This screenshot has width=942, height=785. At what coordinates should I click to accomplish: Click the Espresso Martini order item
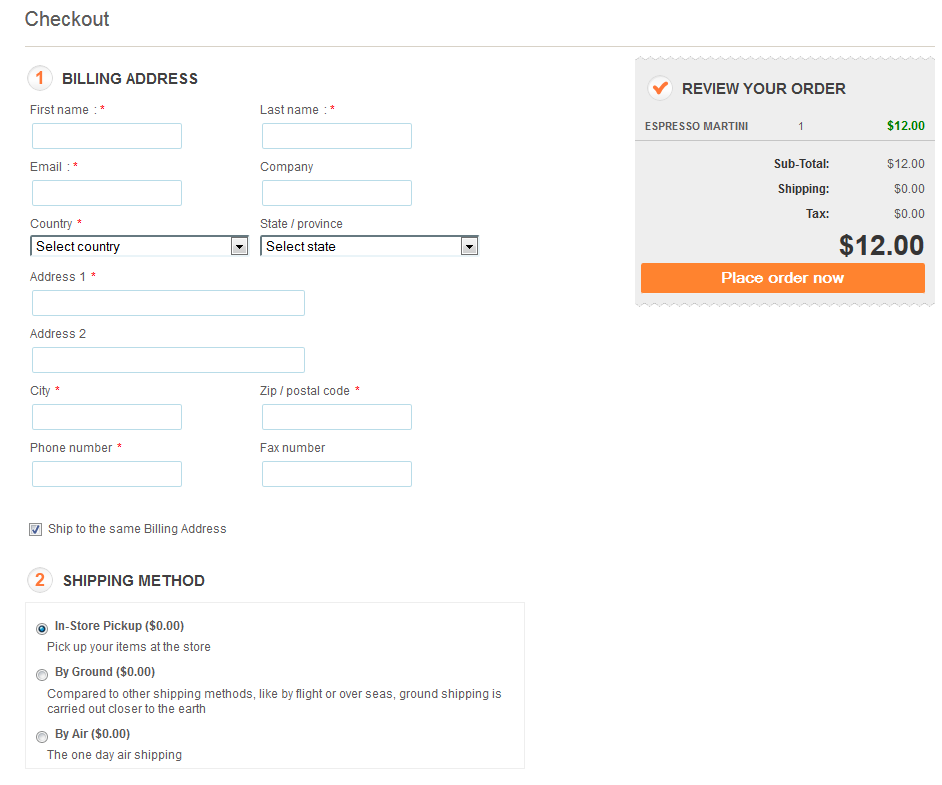(x=696, y=126)
